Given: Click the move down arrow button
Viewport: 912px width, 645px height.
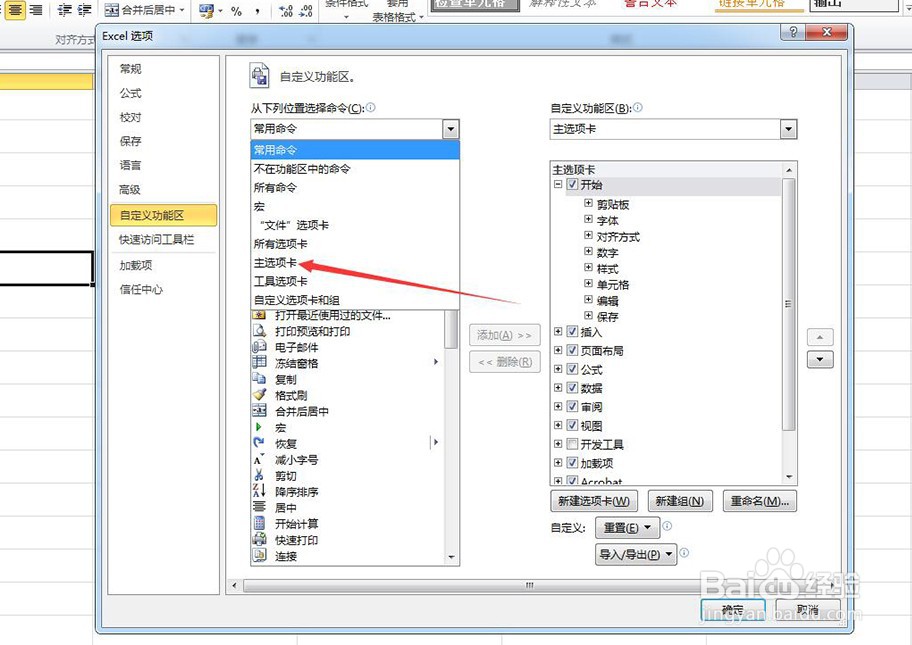Looking at the screenshot, I should 820,359.
